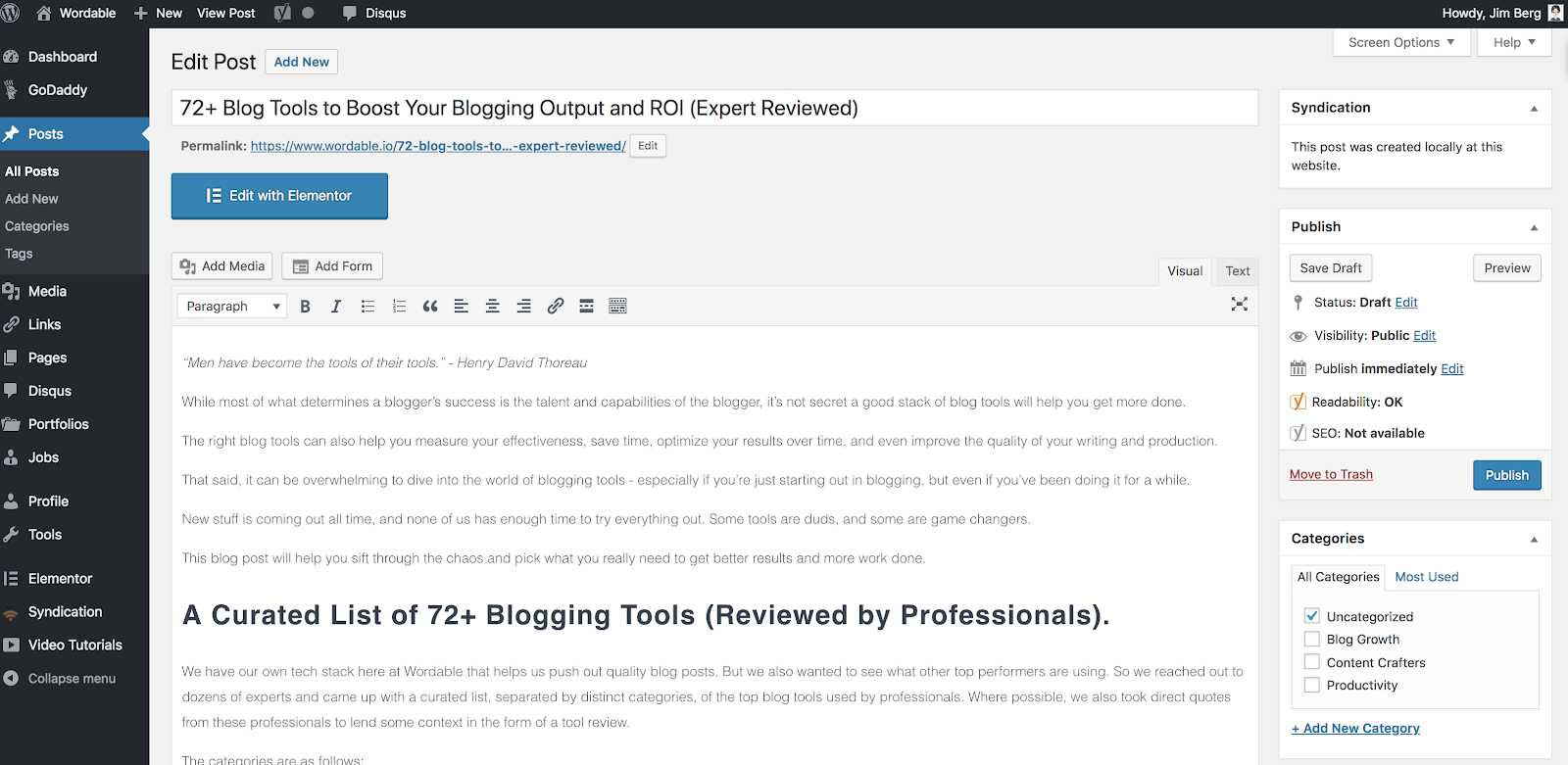Uncheck the Uncategorized category

point(1311,616)
